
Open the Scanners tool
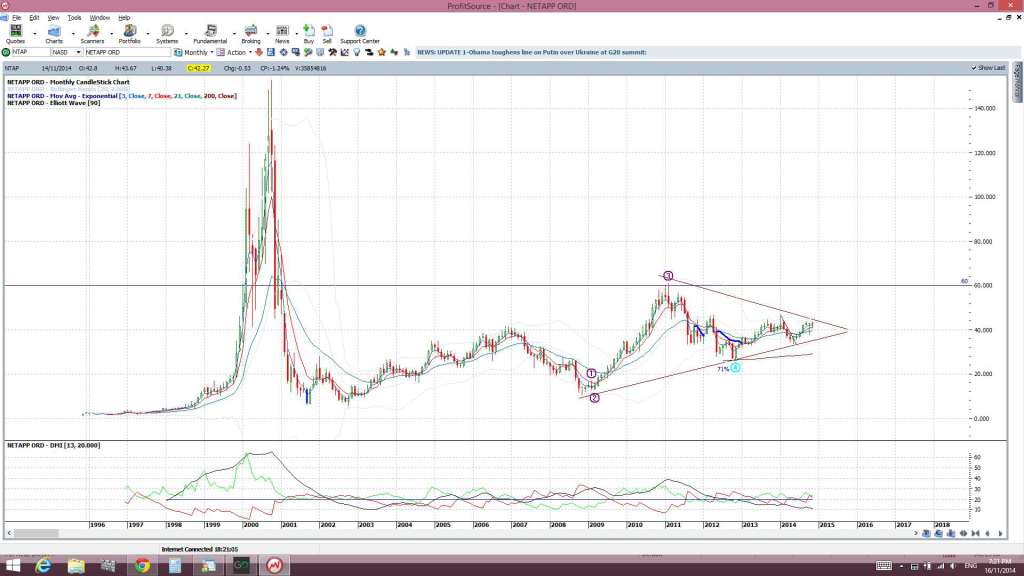pos(92,33)
